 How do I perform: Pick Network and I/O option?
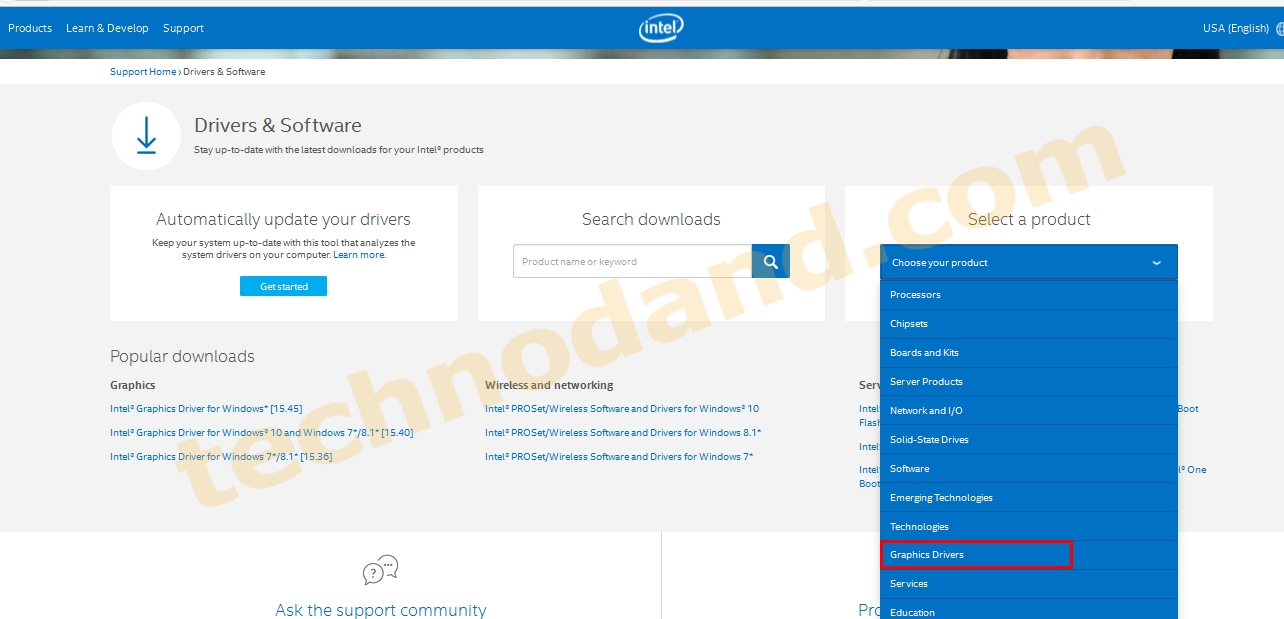click(x=1029, y=411)
